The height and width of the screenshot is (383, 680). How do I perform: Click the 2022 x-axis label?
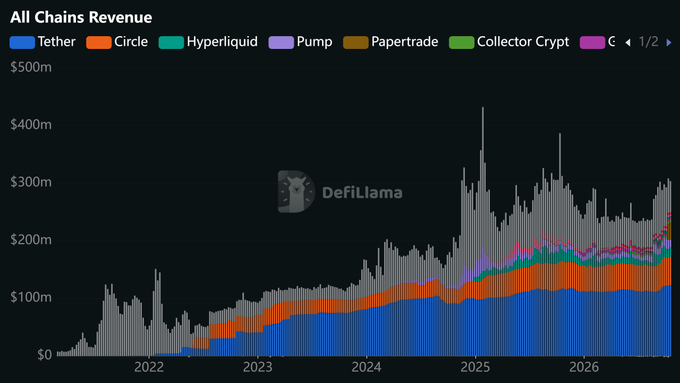coord(149,367)
